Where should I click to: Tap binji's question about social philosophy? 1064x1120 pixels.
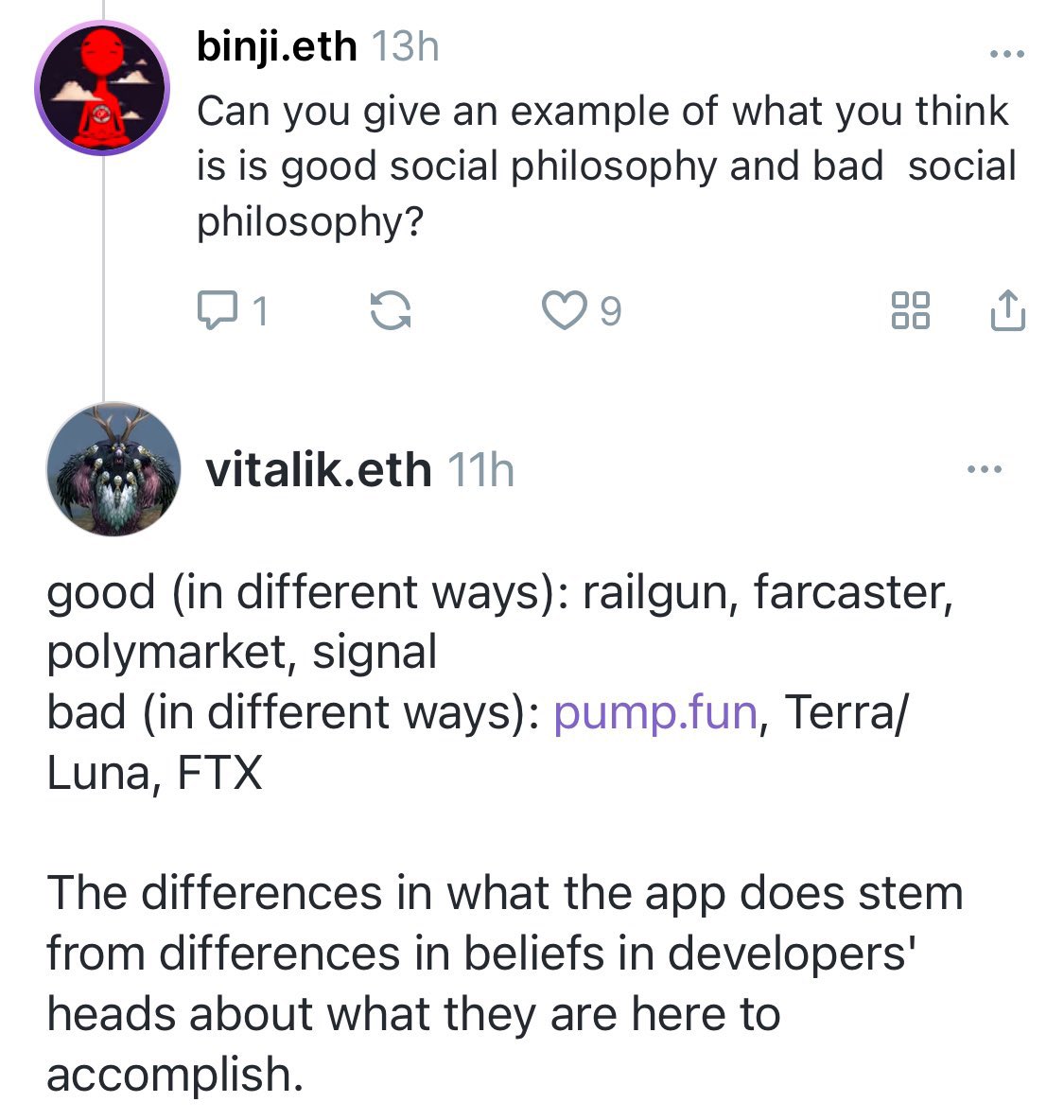coord(605,166)
